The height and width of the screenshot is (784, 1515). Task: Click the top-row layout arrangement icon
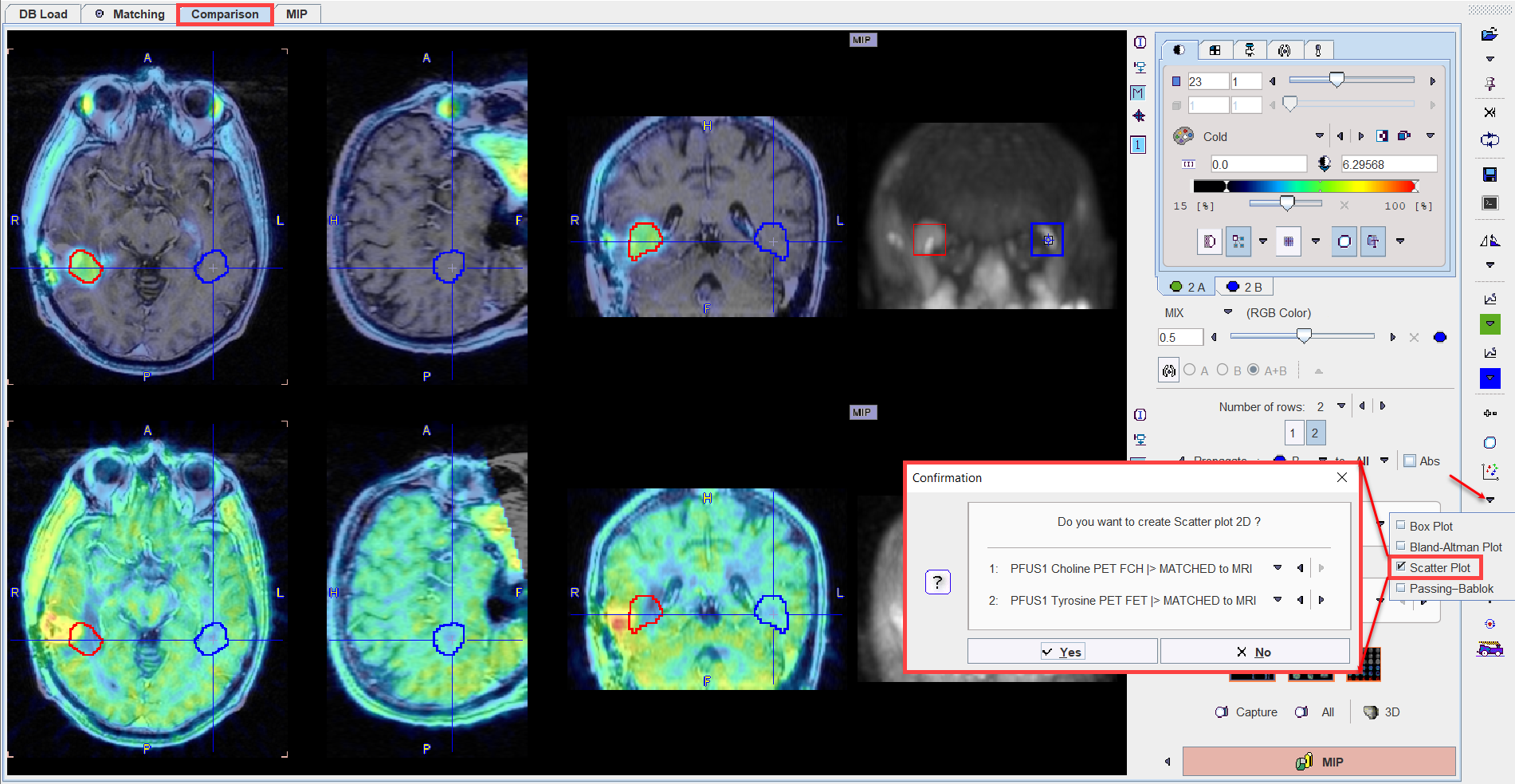point(1140,68)
